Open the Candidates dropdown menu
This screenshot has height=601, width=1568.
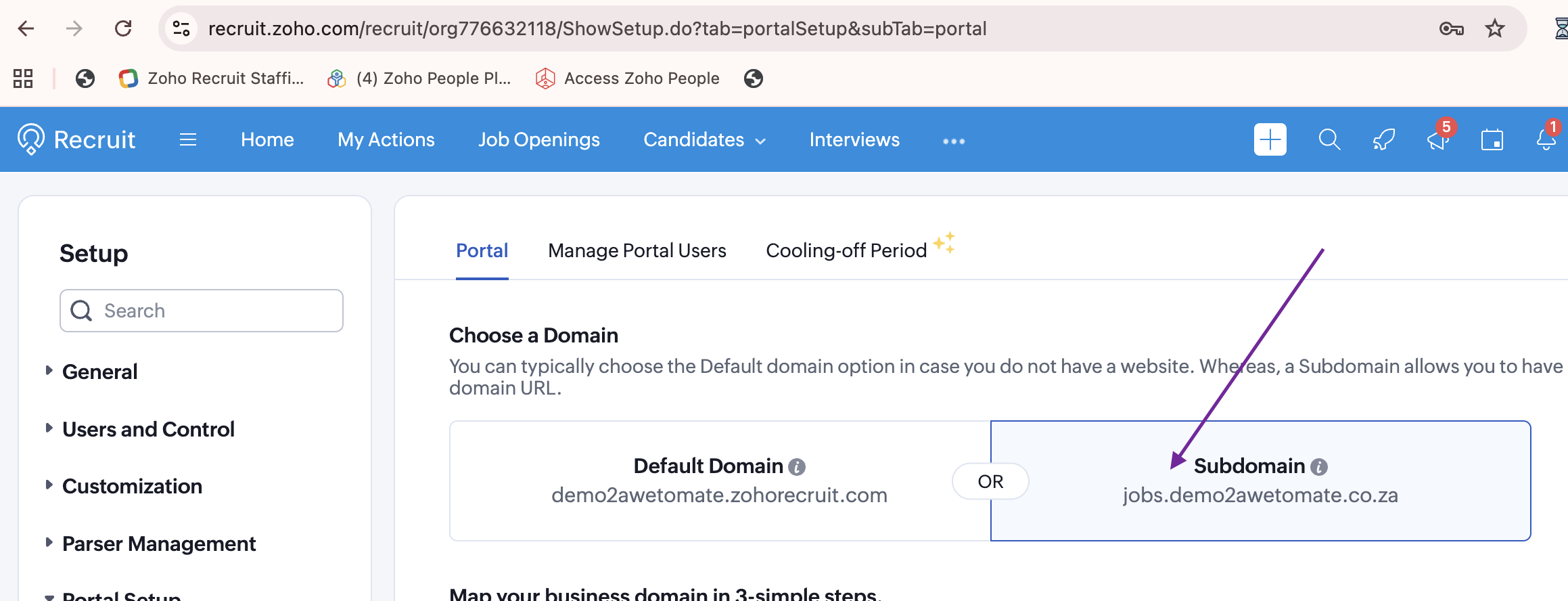click(704, 140)
